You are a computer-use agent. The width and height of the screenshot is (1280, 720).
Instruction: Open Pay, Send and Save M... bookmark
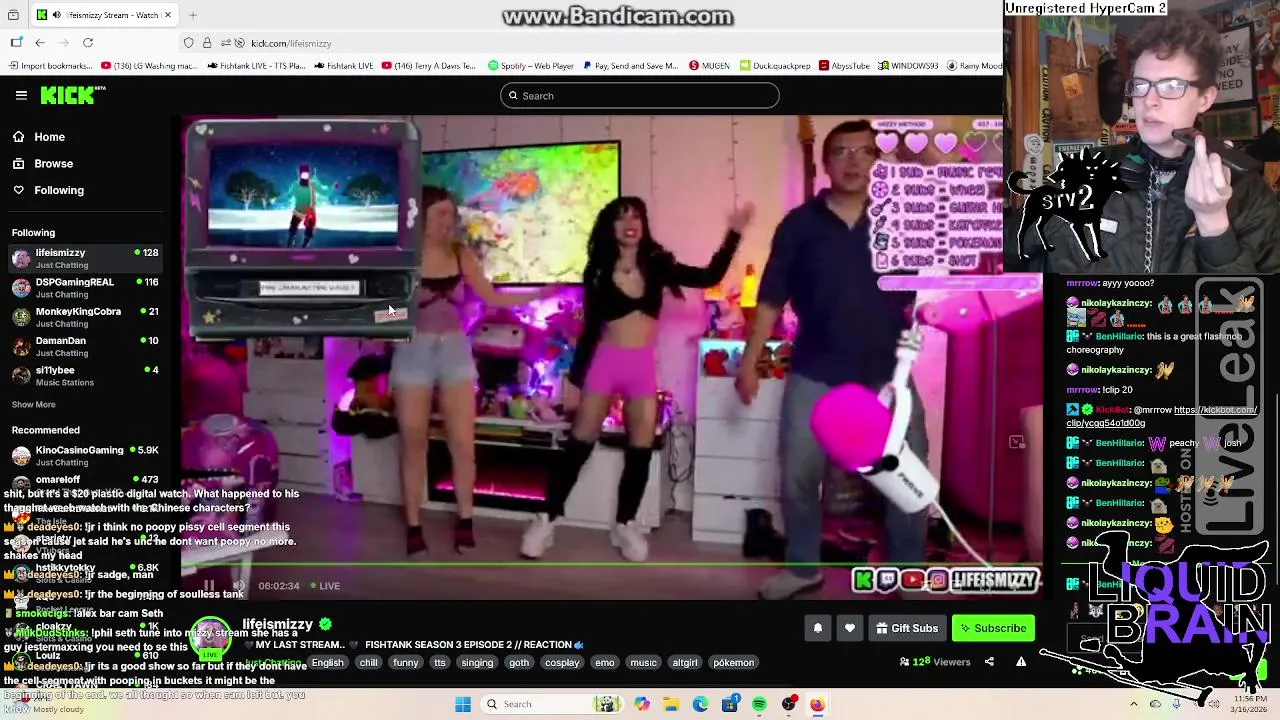tap(630, 66)
